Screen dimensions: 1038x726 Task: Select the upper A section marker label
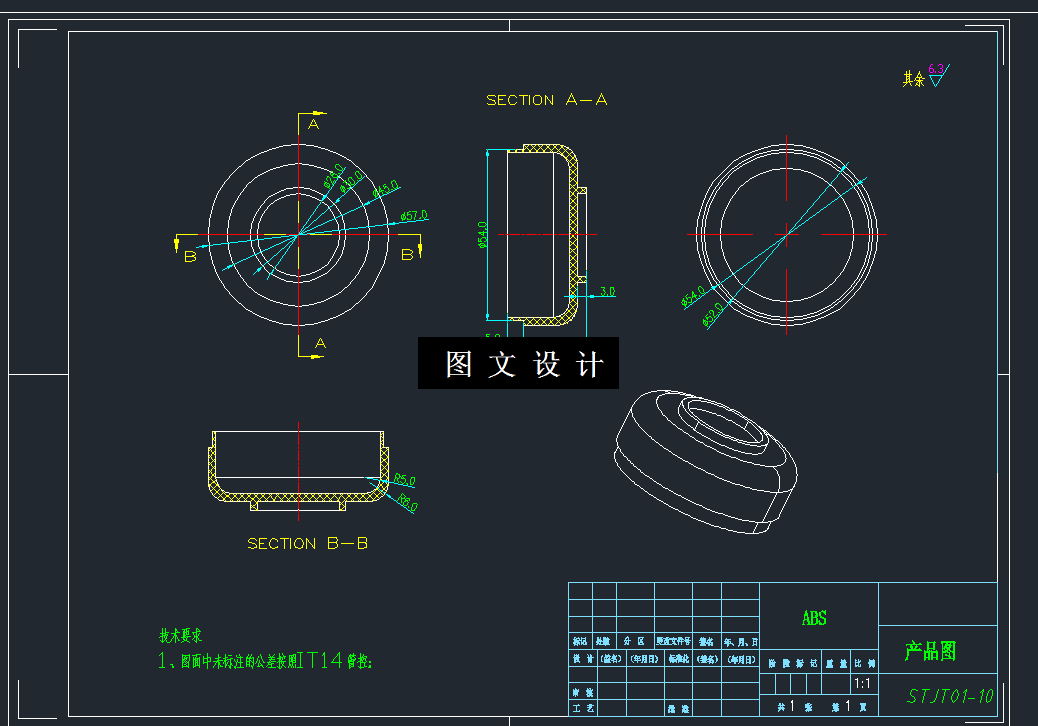click(314, 124)
